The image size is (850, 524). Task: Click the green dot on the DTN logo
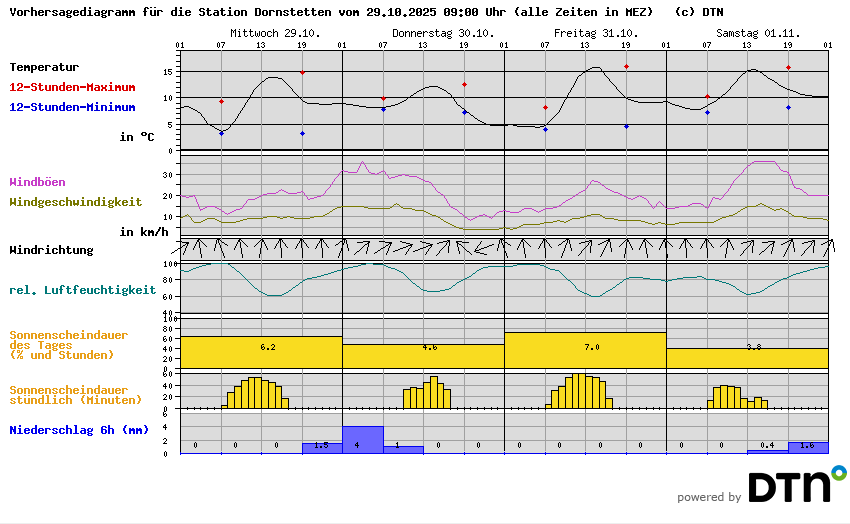838,471
